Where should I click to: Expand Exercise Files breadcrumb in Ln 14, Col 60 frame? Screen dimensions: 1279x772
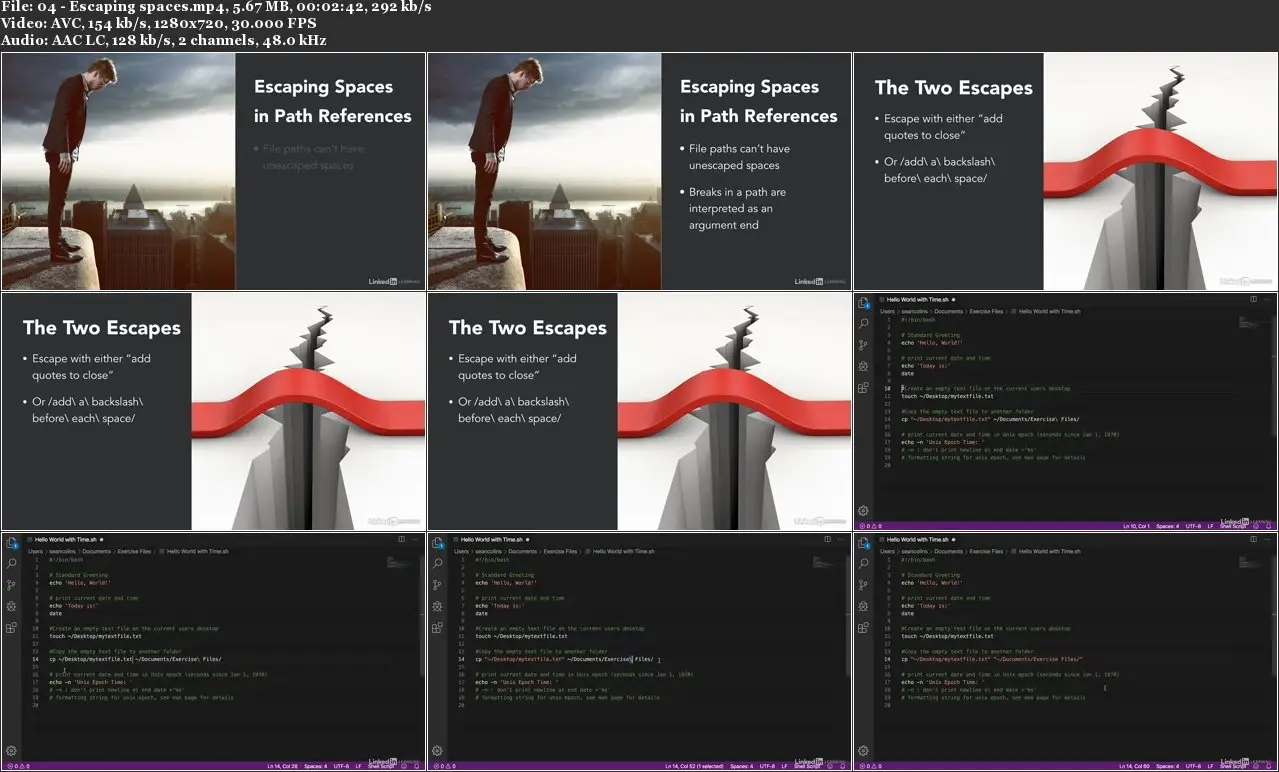[986, 551]
